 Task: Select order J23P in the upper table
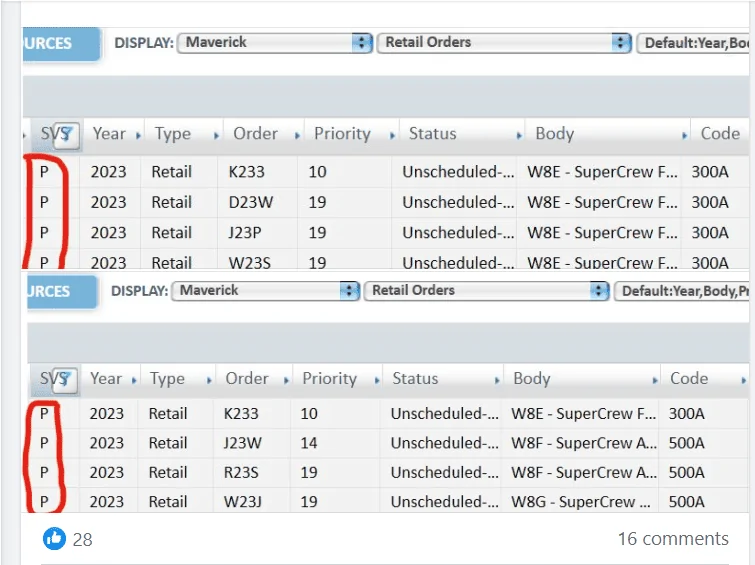[245, 233]
